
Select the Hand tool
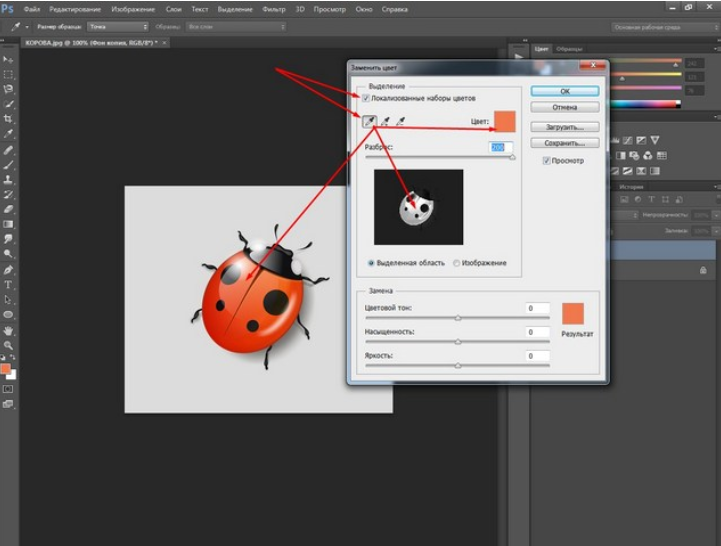click(x=8, y=331)
